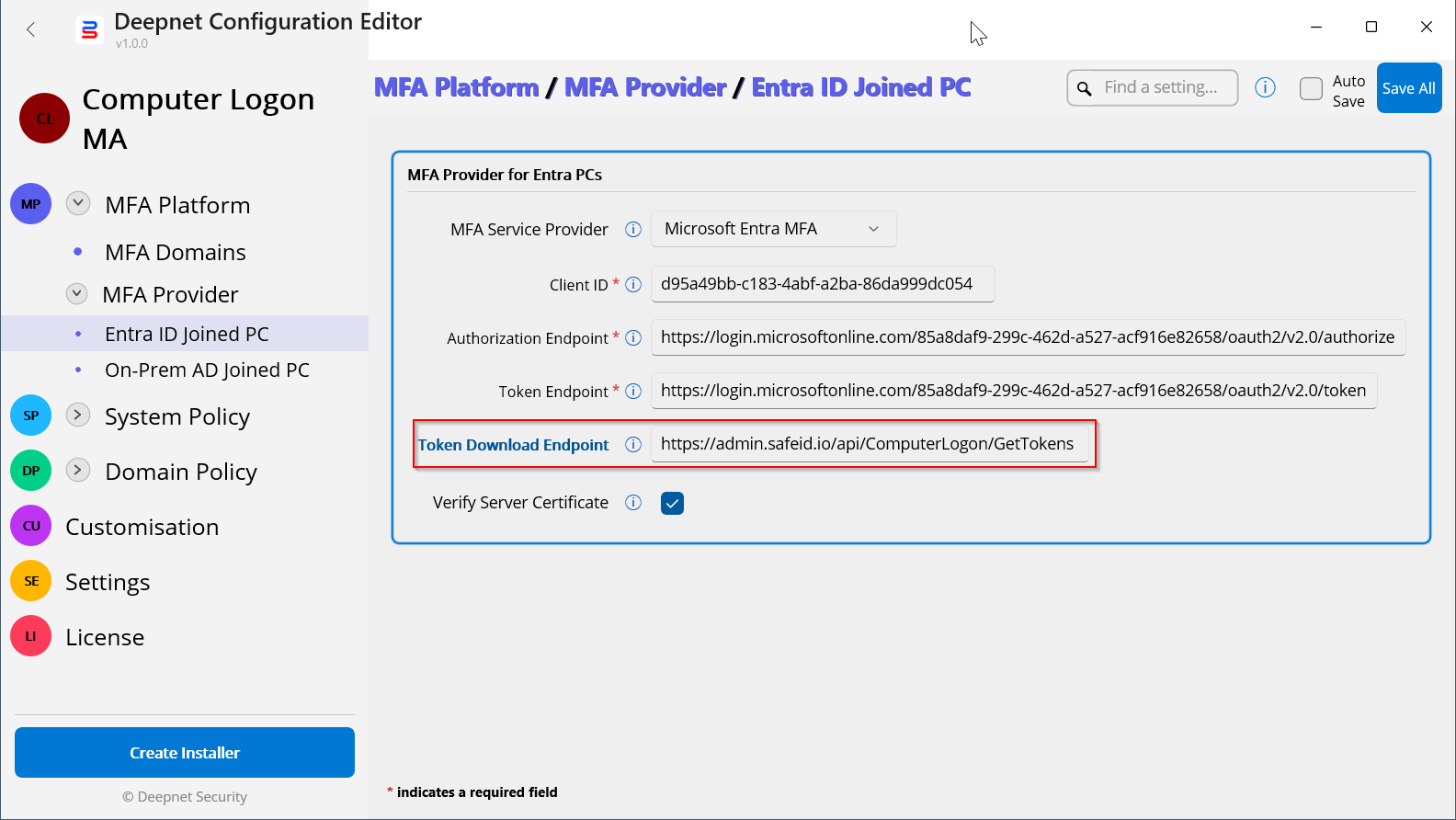1456x820 pixels.
Task: Open MFA Domains in sidebar
Action: [176, 252]
